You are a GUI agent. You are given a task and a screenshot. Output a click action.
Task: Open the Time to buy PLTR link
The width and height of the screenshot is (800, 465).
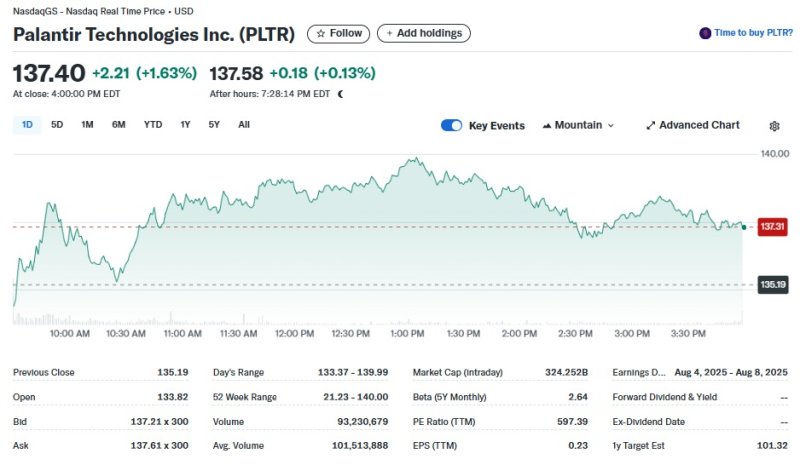(752, 33)
